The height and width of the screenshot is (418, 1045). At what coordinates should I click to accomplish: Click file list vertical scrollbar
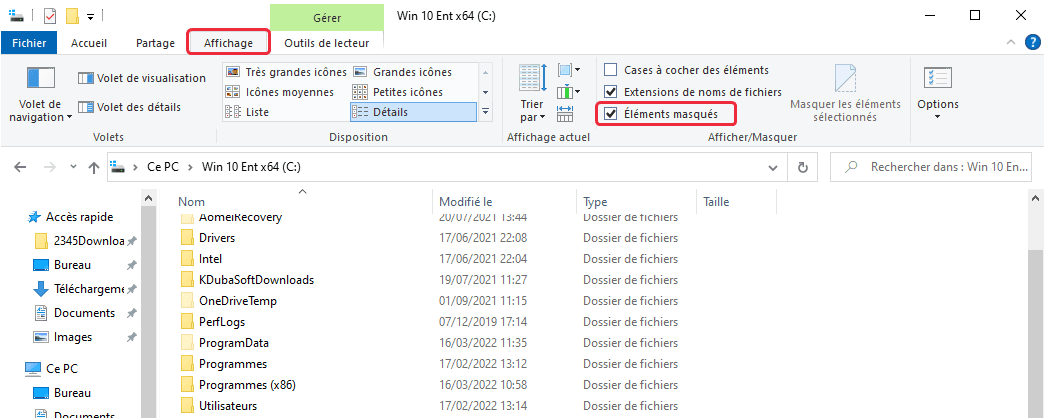point(1037,333)
